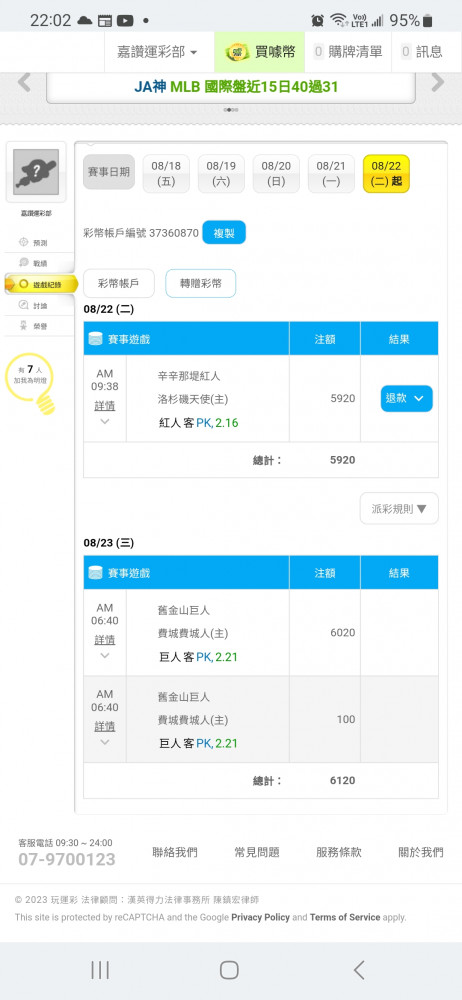Open the 預測 sidebar icon item
This screenshot has width=462, height=1000.
pyautogui.click(x=36, y=242)
